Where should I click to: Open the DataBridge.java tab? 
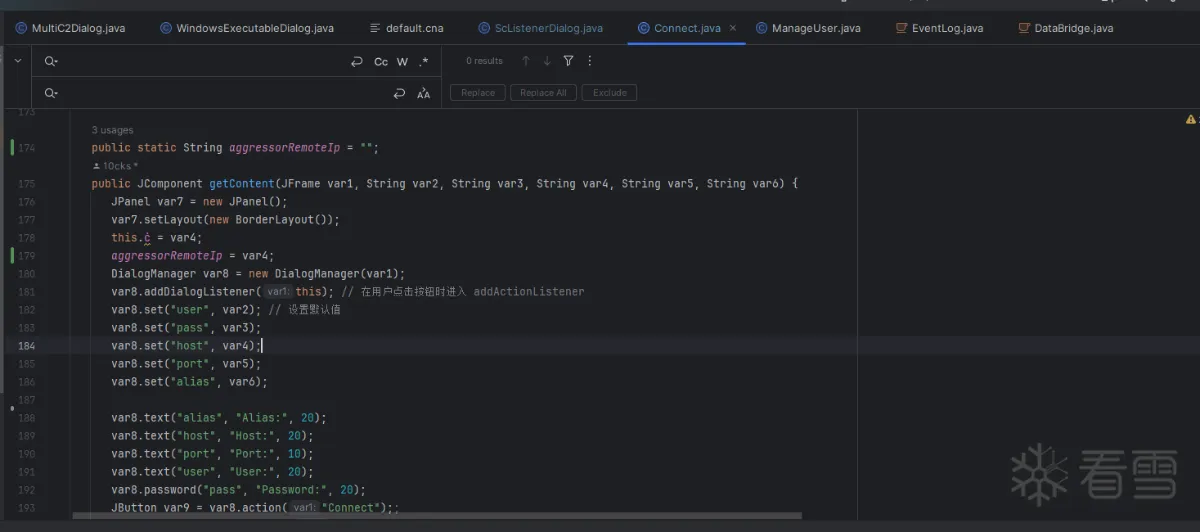pyautogui.click(x=1065, y=28)
